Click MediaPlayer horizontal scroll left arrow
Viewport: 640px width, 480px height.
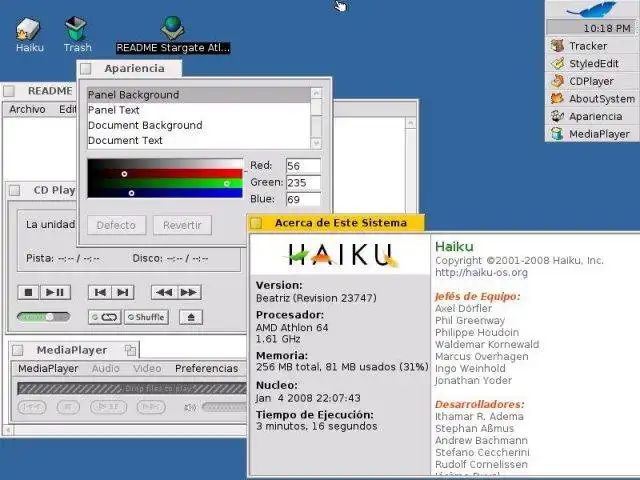coord(8,430)
